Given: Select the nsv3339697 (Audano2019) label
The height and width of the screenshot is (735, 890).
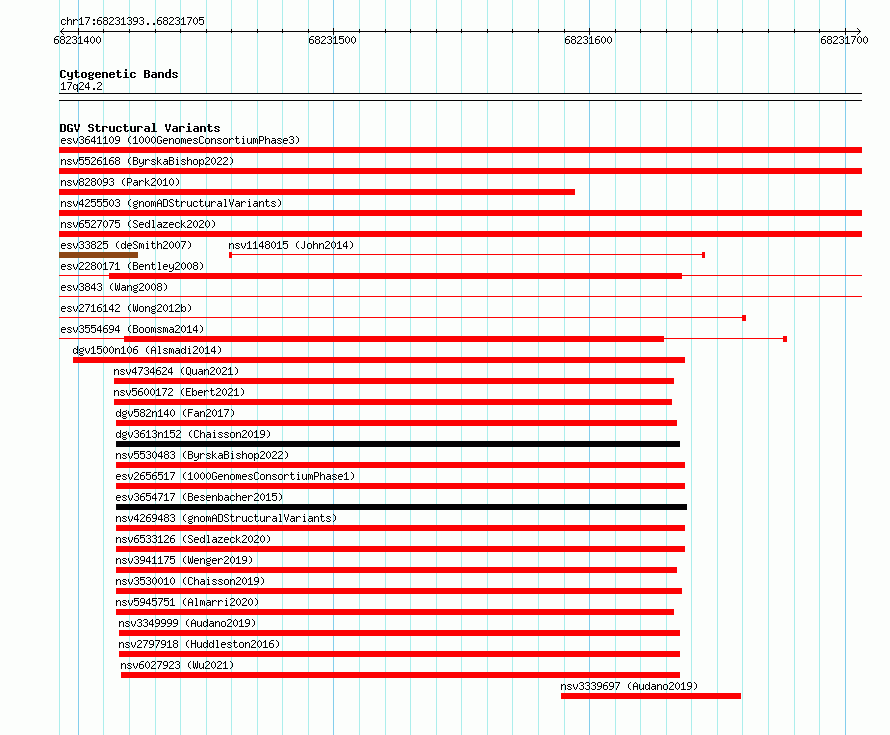Looking at the screenshot, I should coord(629,686).
